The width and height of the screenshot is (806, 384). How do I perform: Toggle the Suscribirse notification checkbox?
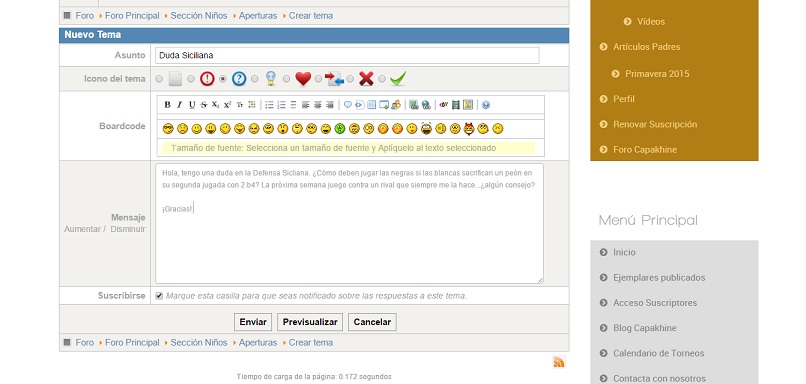click(159, 296)
